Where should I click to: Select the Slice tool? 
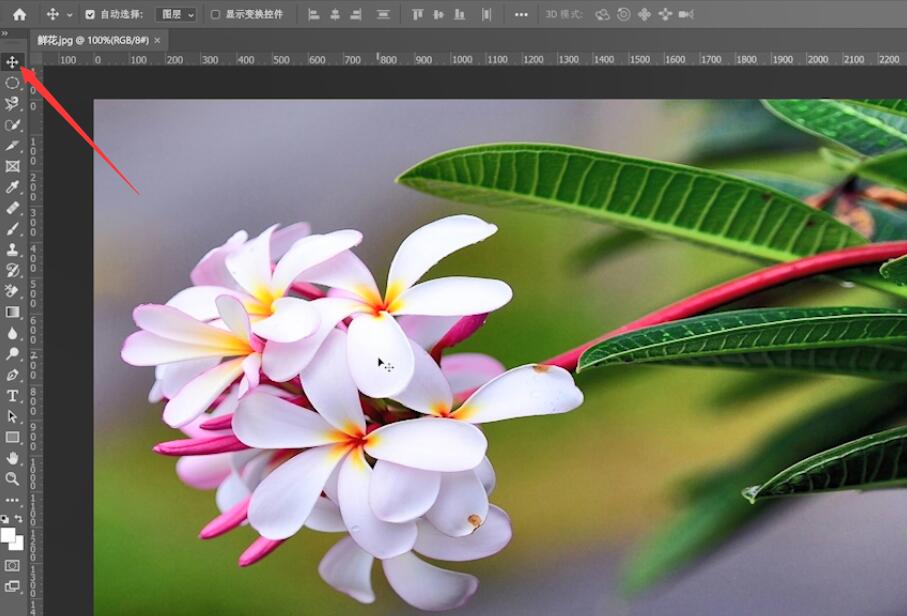coord(12,145)
